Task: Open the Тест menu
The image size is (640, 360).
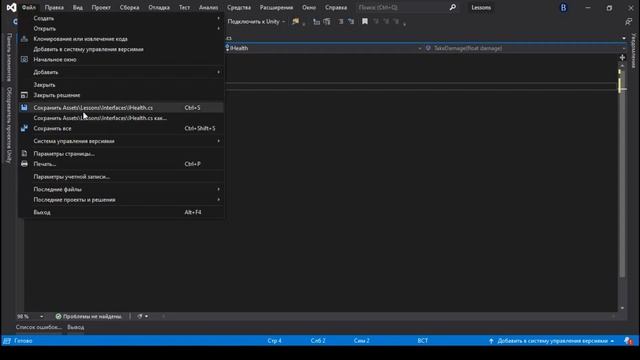Action: [184, 7]
